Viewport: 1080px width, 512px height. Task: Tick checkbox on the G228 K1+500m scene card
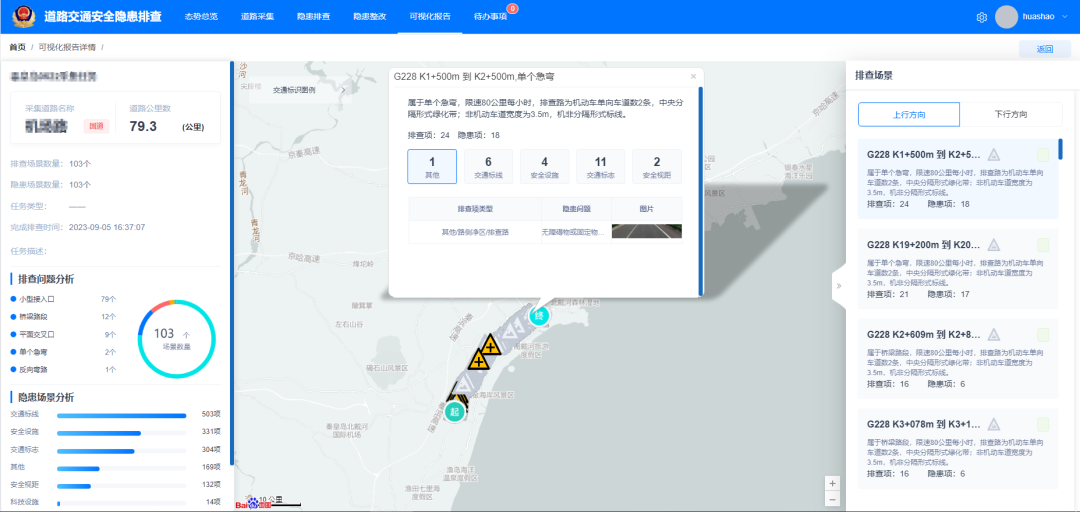point(1043,155)
